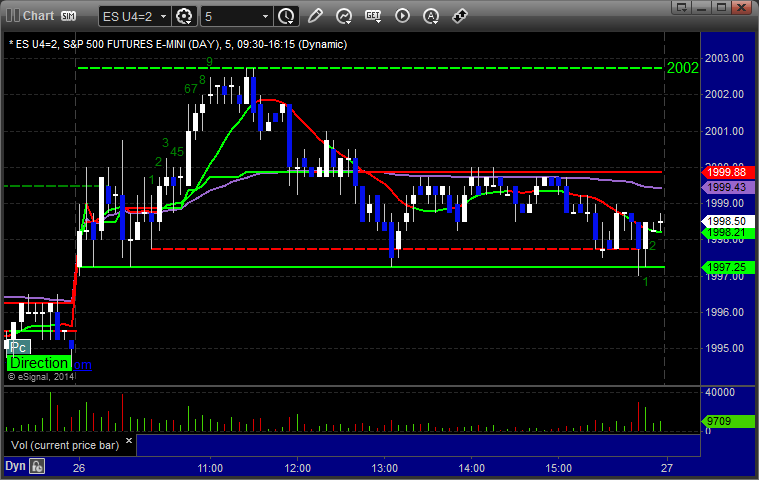The width and height of the screenshot is (759, 480).
Task: Follow the blue 'om' hyperlink
Action: point(82,365)
